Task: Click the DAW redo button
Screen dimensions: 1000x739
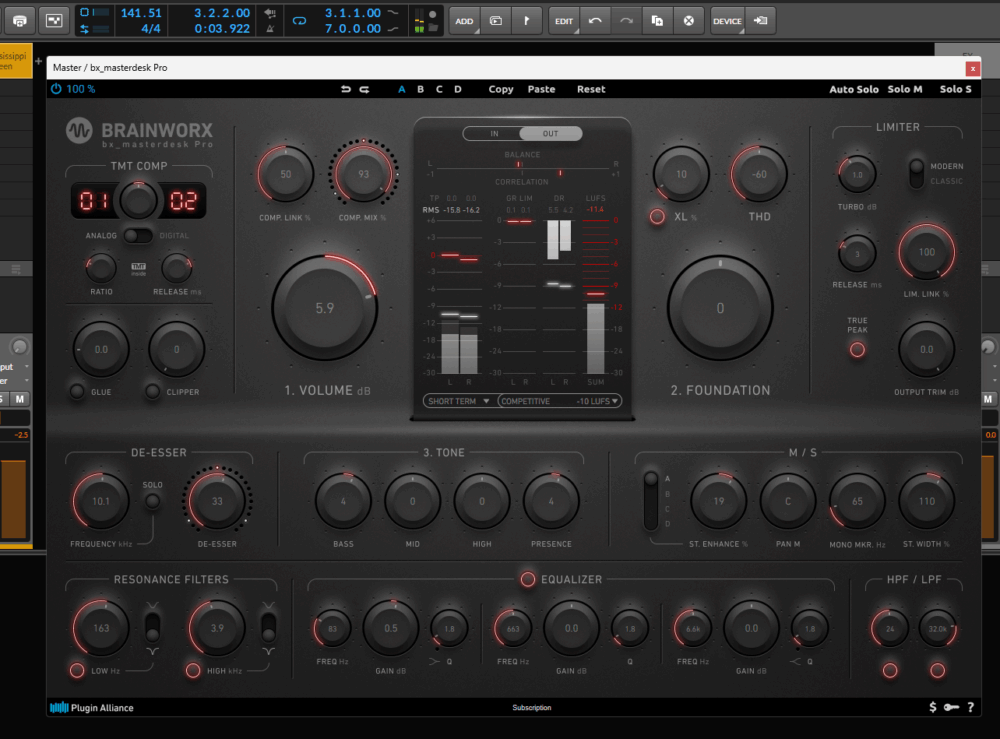Action: (626, 21)
